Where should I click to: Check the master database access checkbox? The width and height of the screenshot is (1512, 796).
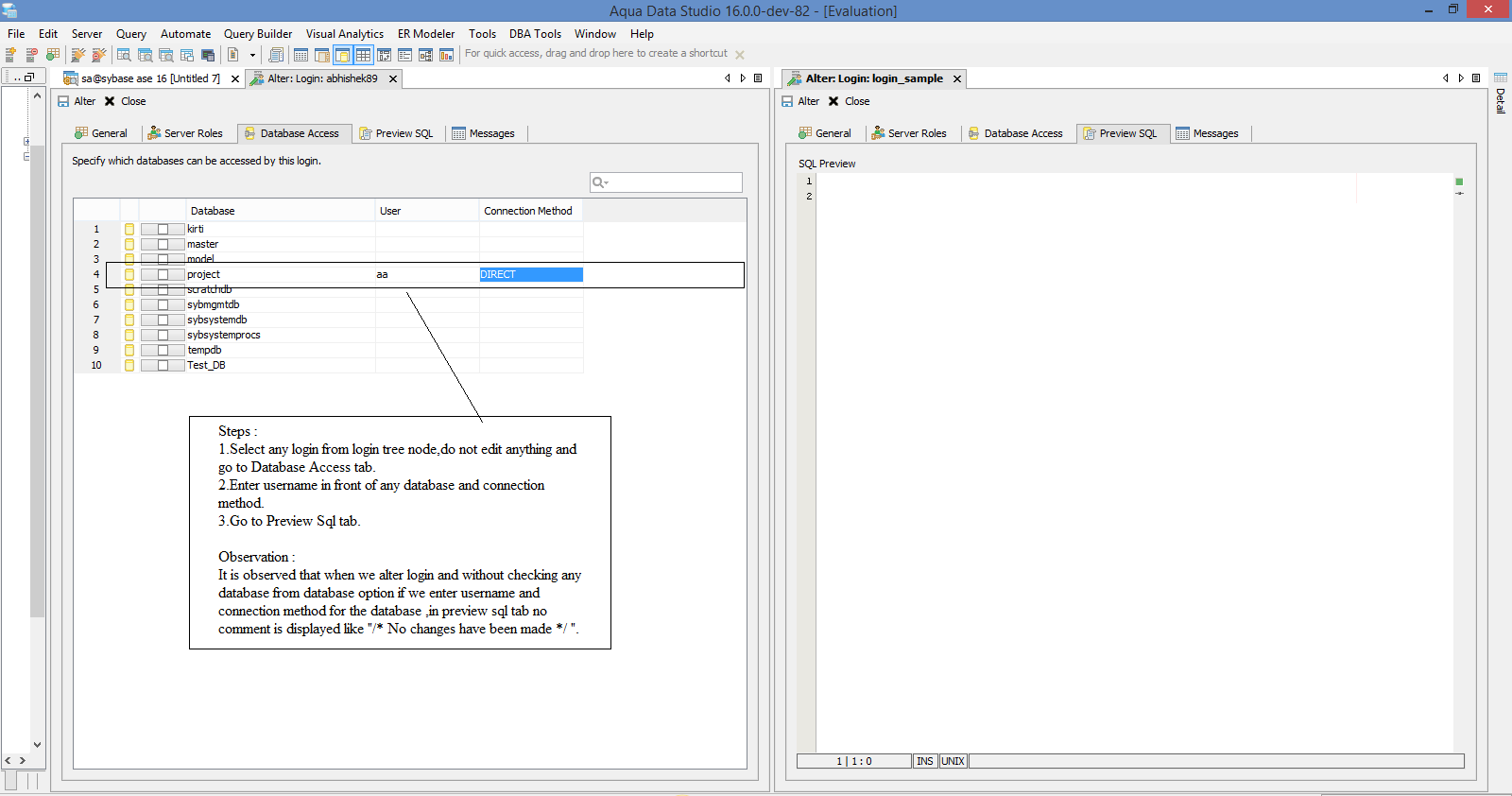point(163,244)
